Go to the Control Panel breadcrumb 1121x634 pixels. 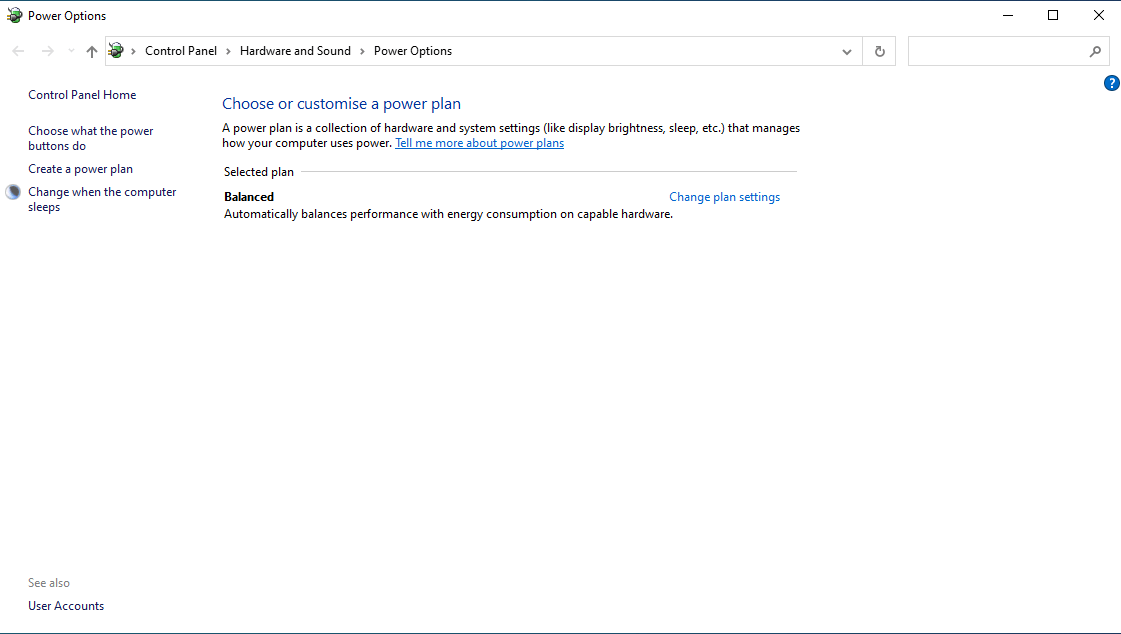tap(181, 51)
